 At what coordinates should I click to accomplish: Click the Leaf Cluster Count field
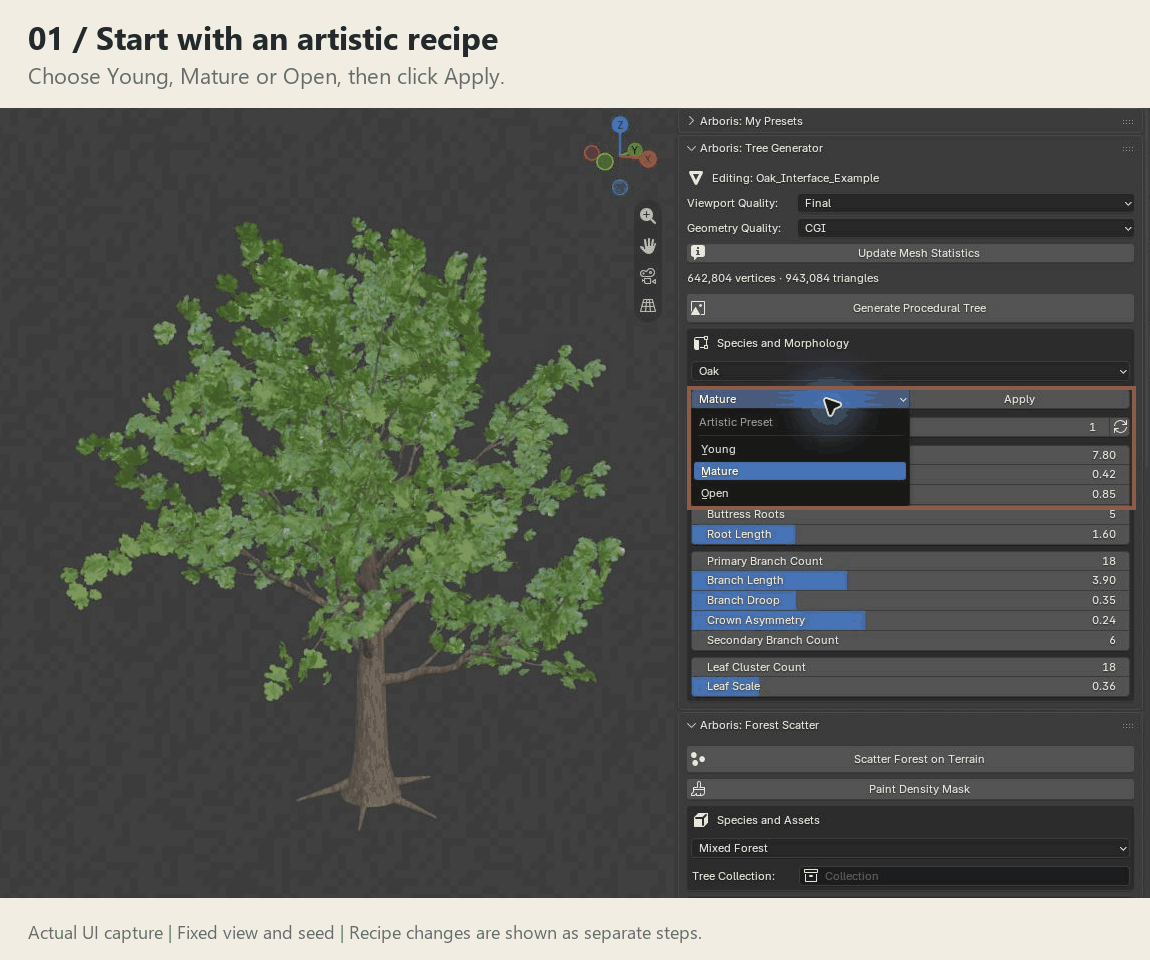910,667
